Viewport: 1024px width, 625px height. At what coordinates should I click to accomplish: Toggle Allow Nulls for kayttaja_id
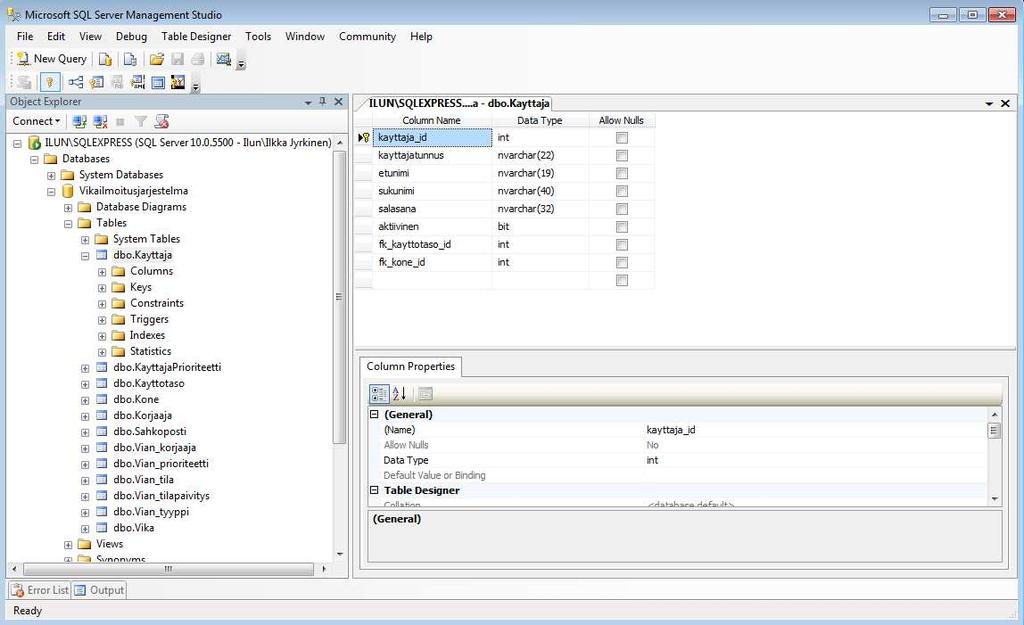[622, 138]
